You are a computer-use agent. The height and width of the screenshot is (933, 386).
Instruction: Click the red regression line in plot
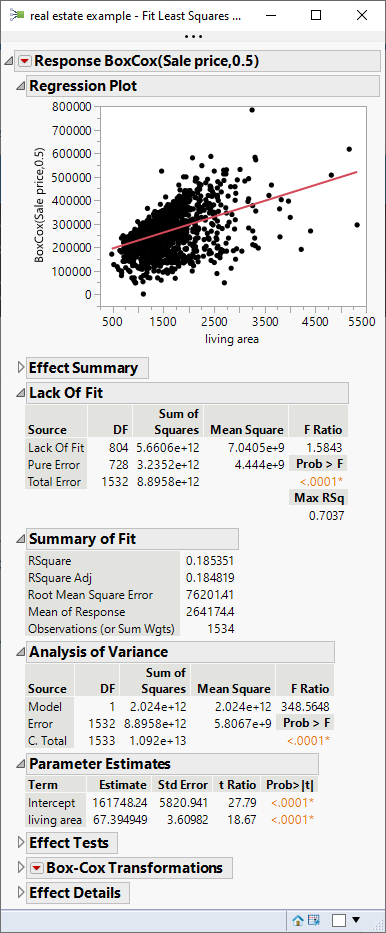(x=234, y=209)
